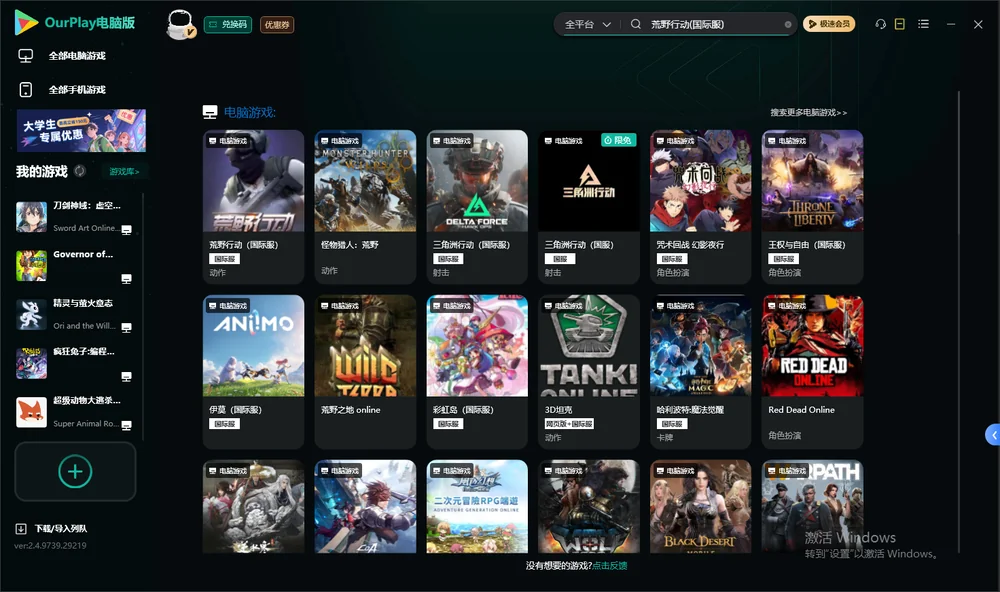Screen dimensions: 1000x592
Task: Open the 极速会员 membership button
Action: tap(829, 24)
